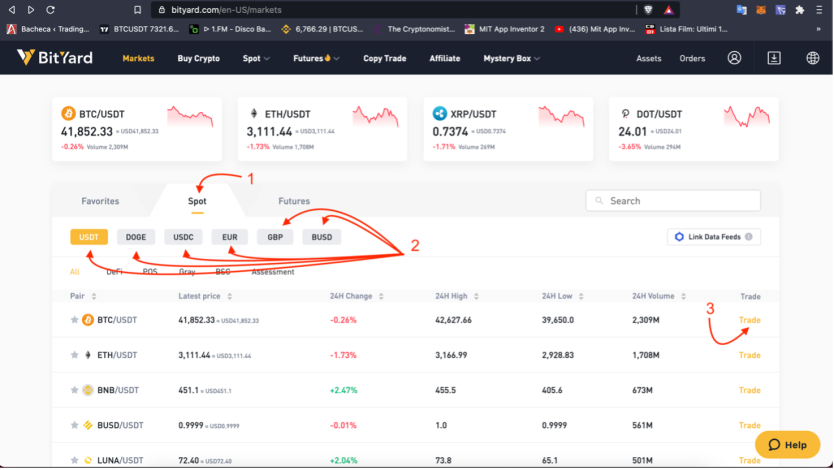The height and width of the screenshot is (470, 834).
Task: Bookmark this page icon in address bar
Action: 137,10
